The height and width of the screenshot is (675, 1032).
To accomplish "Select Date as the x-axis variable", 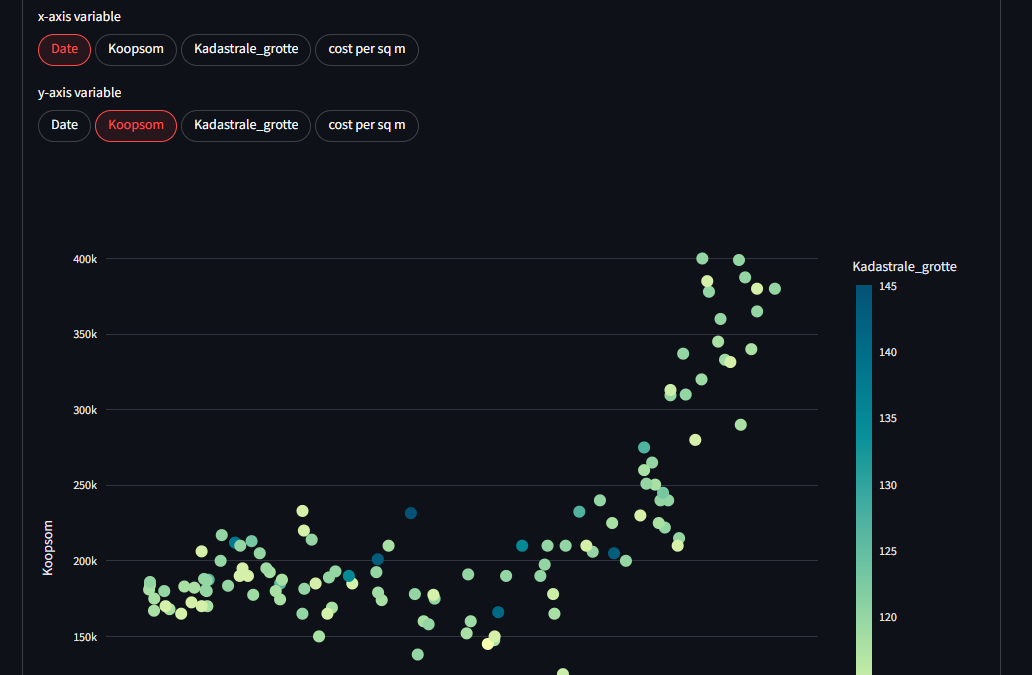I will tap(64, 49).
